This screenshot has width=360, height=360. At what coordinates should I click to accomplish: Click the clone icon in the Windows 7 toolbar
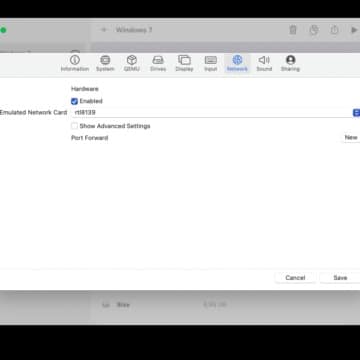pos(314,30)
